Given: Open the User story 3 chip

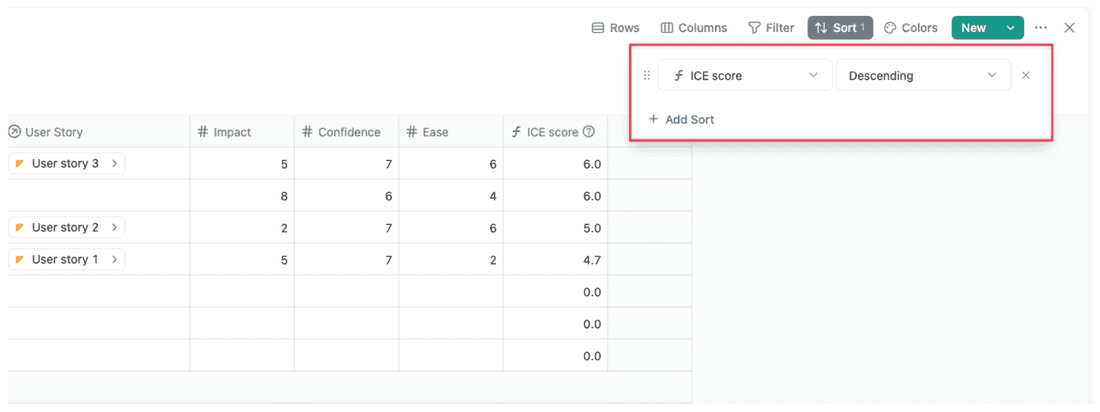Looking at the screenshot, I should (65, 164).
